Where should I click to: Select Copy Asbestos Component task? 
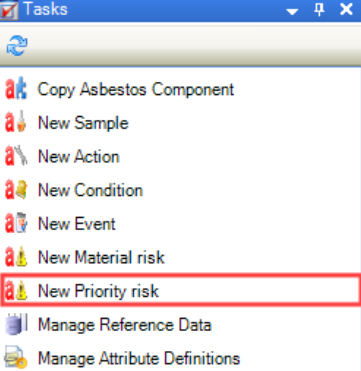[x=136, y=89]
